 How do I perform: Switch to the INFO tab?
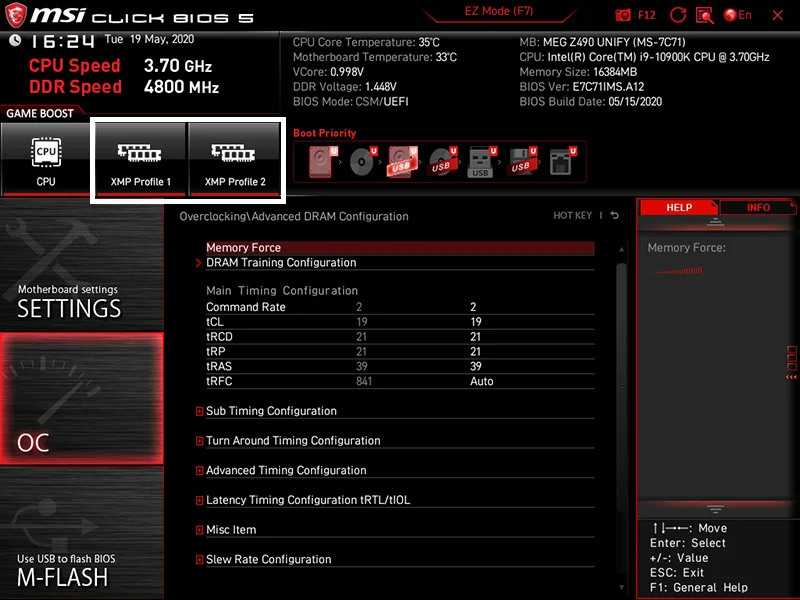[758, 207]
